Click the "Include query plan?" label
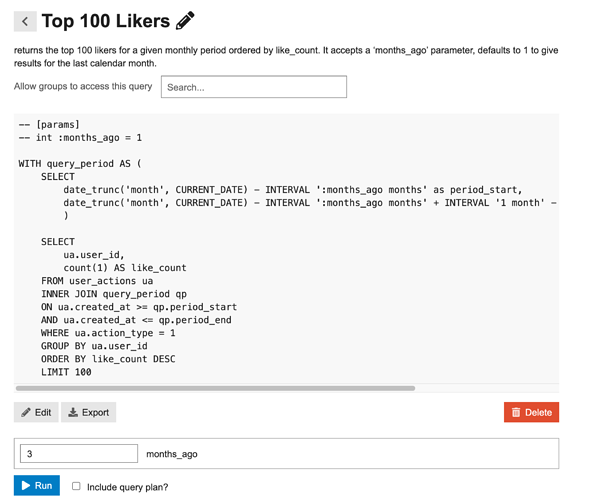 (127, 487)
